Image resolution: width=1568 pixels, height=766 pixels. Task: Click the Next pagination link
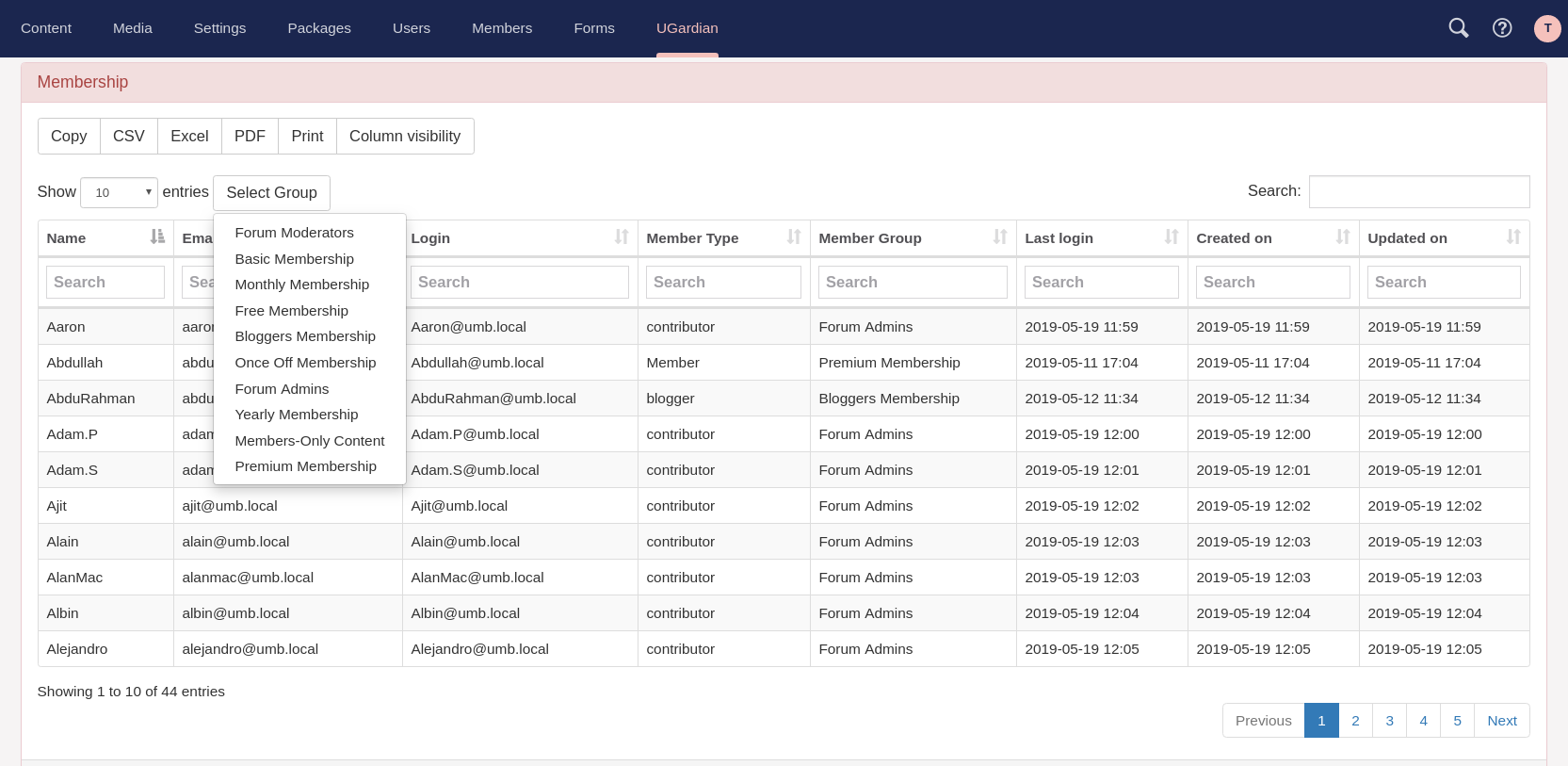[x=1501, y=721]
